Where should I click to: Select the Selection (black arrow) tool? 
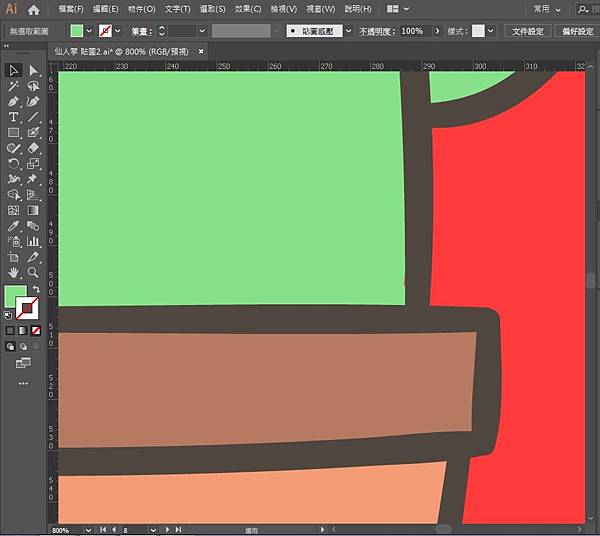14,70
